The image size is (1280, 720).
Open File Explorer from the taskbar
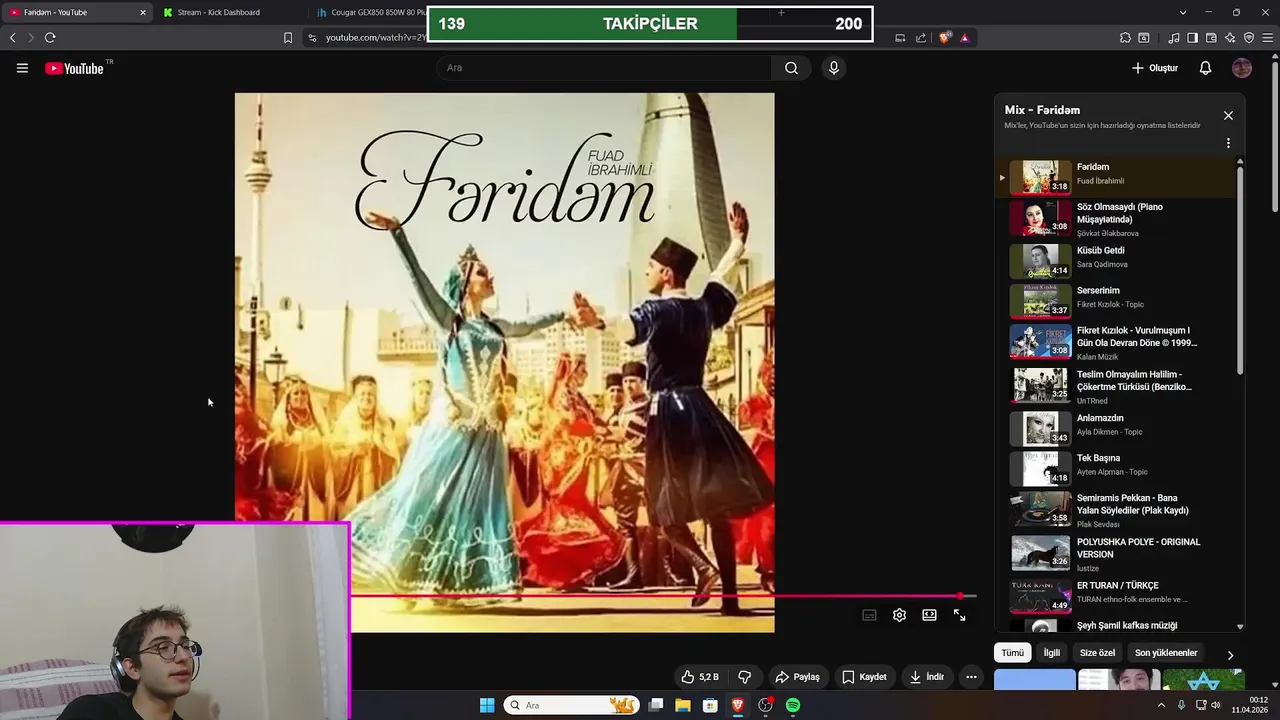(x=683, y=705)
